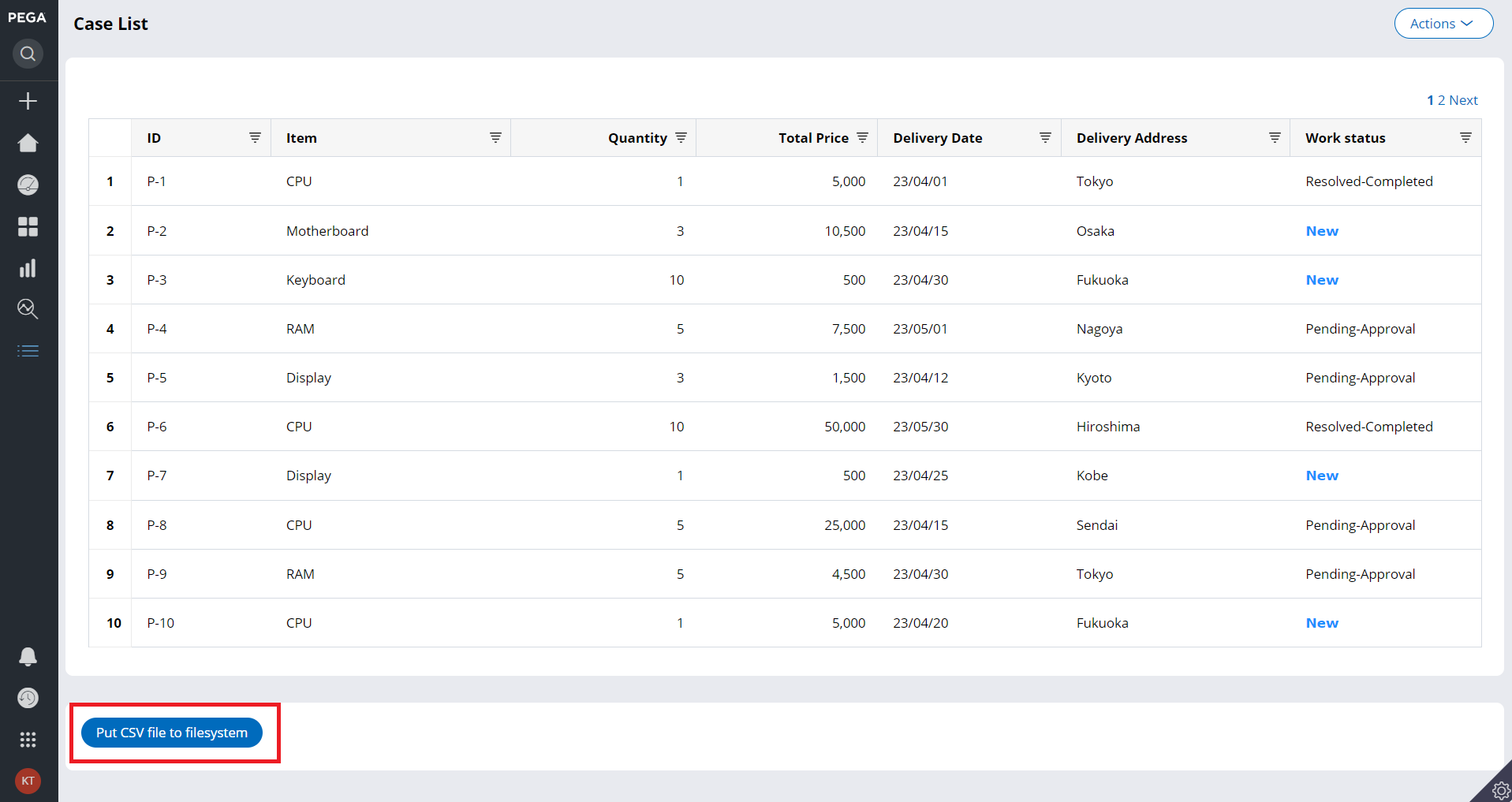The width and height of the screenshot is (1512, 802).
Task: Select the 10,500 total price cell
Action: click(845, 231)
